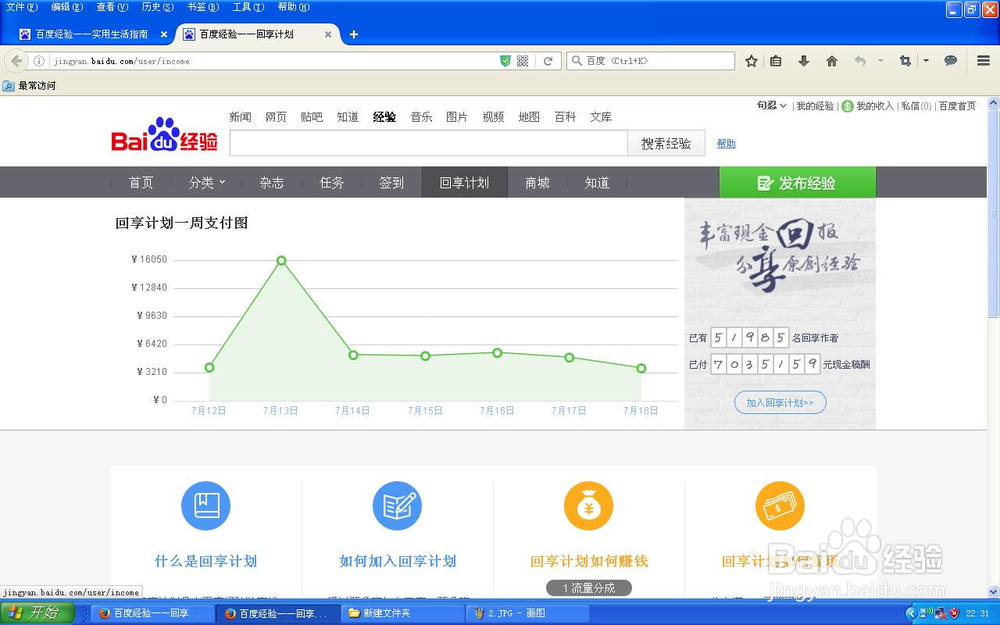Click the QR code icon in address bar
Image resolution: width=1000 pixels, height=625 pixels.
pyautogui.click(x=522, y=61)
